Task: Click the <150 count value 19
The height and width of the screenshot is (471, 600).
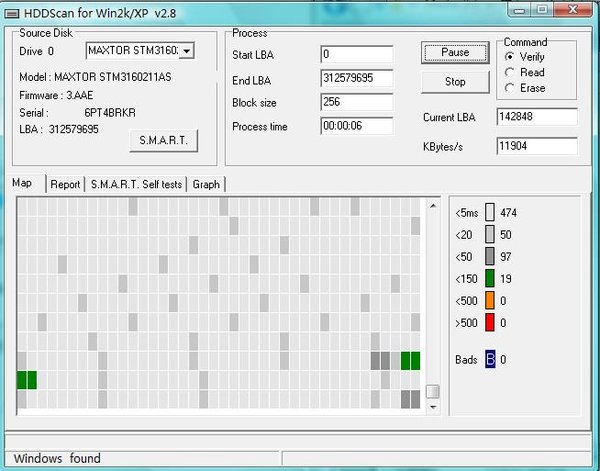Action: pos(506,279)
